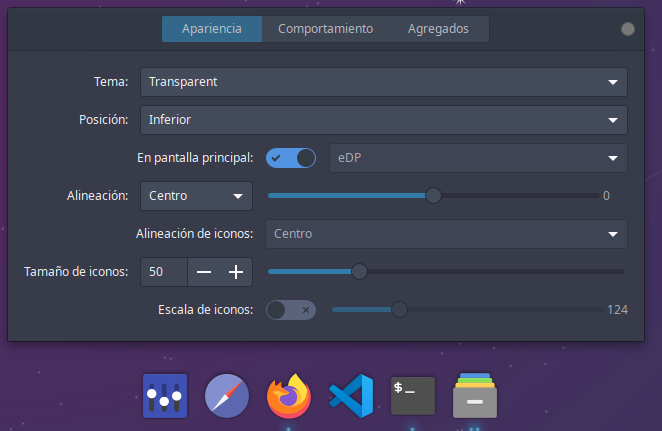Launch the compass web browser from dock
This screenshot has height=431, width=662.
[x=227, y=397]
